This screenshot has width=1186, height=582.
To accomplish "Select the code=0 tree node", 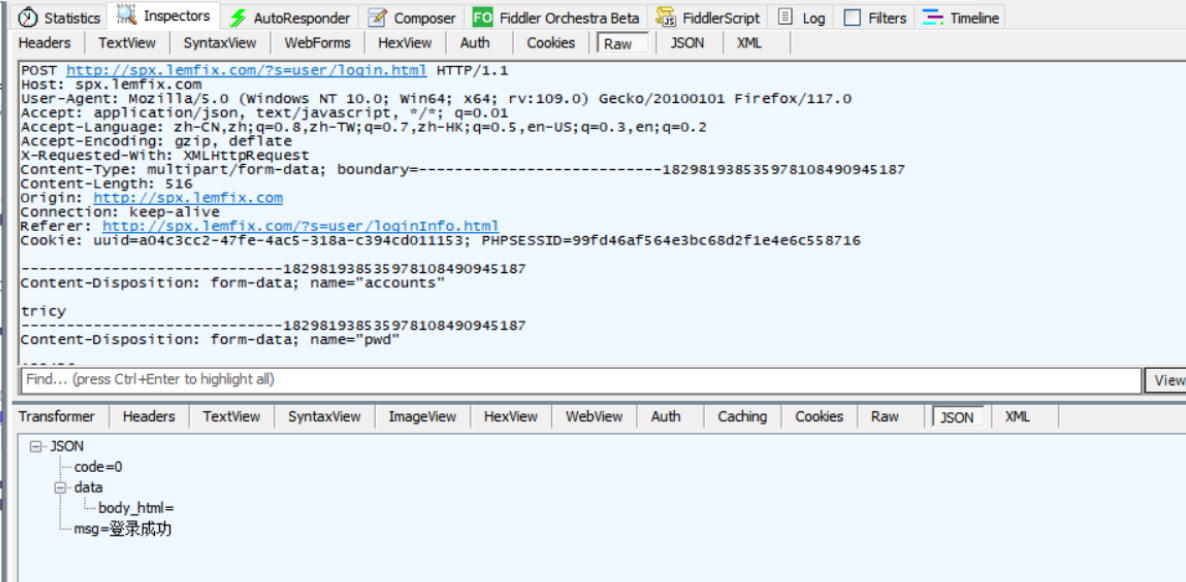I will pyautogui.click(x=98, y=467).
